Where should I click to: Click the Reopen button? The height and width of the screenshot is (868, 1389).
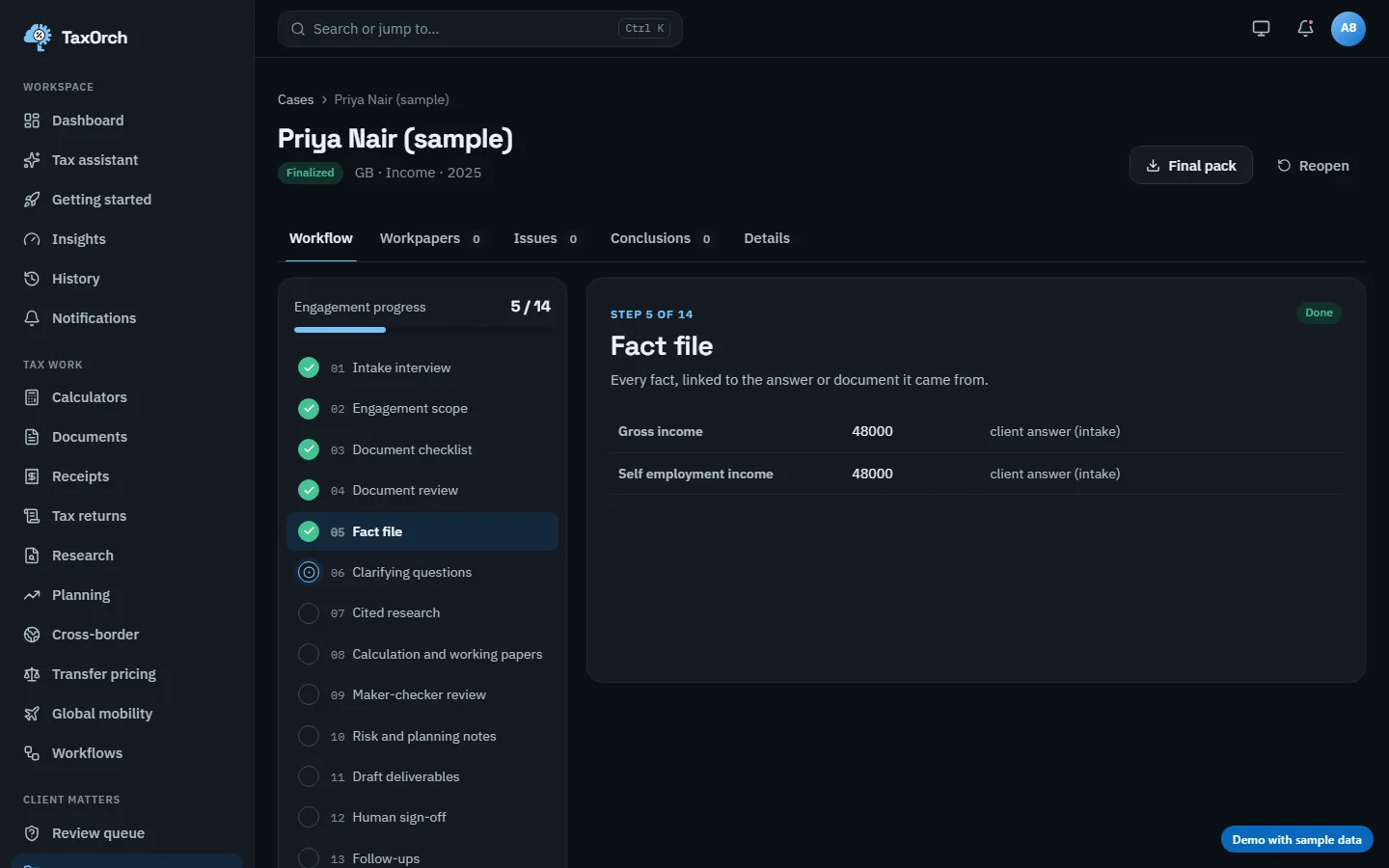pos(1313,165)
